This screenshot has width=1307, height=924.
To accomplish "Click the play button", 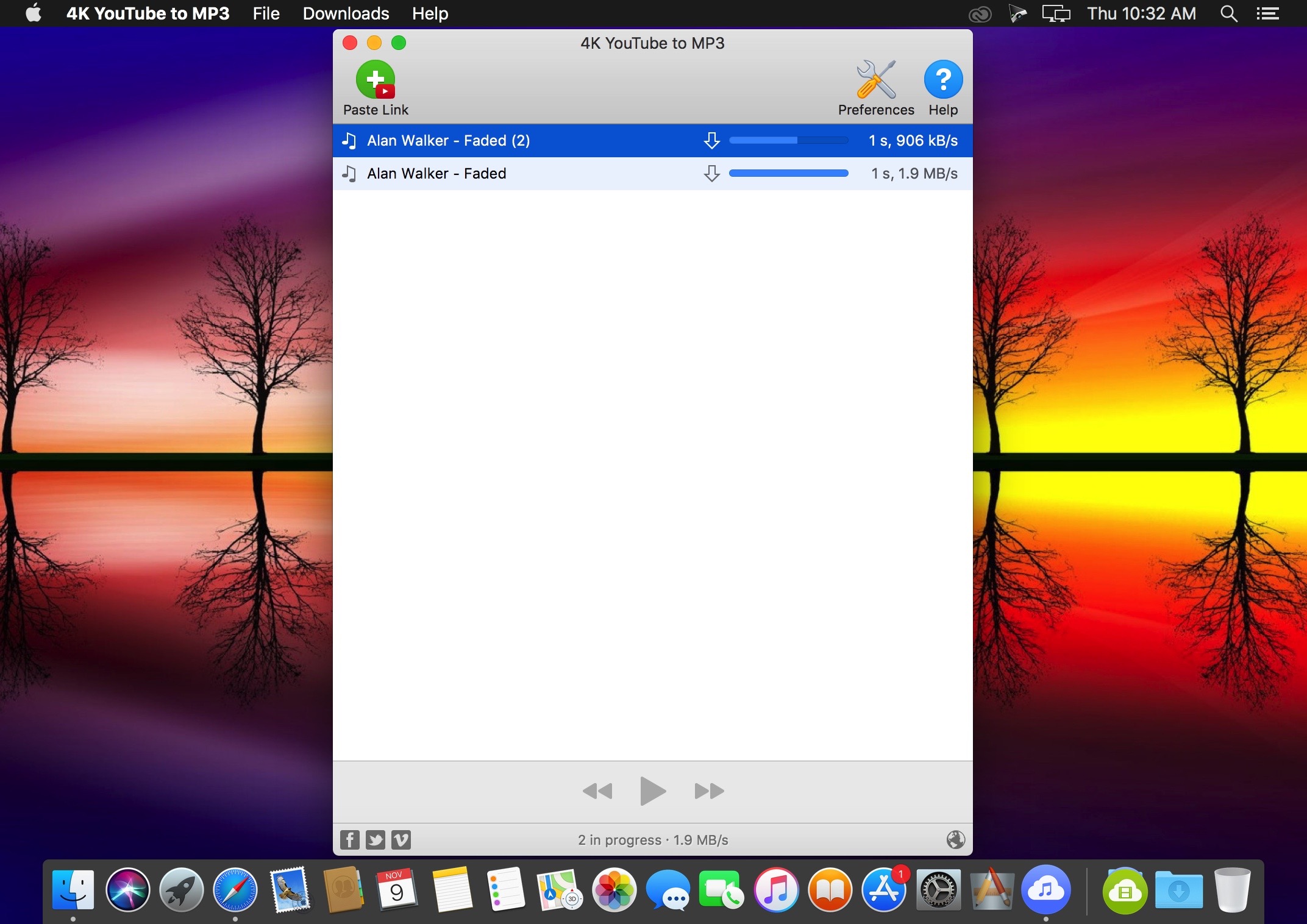I will coord(652,791).
